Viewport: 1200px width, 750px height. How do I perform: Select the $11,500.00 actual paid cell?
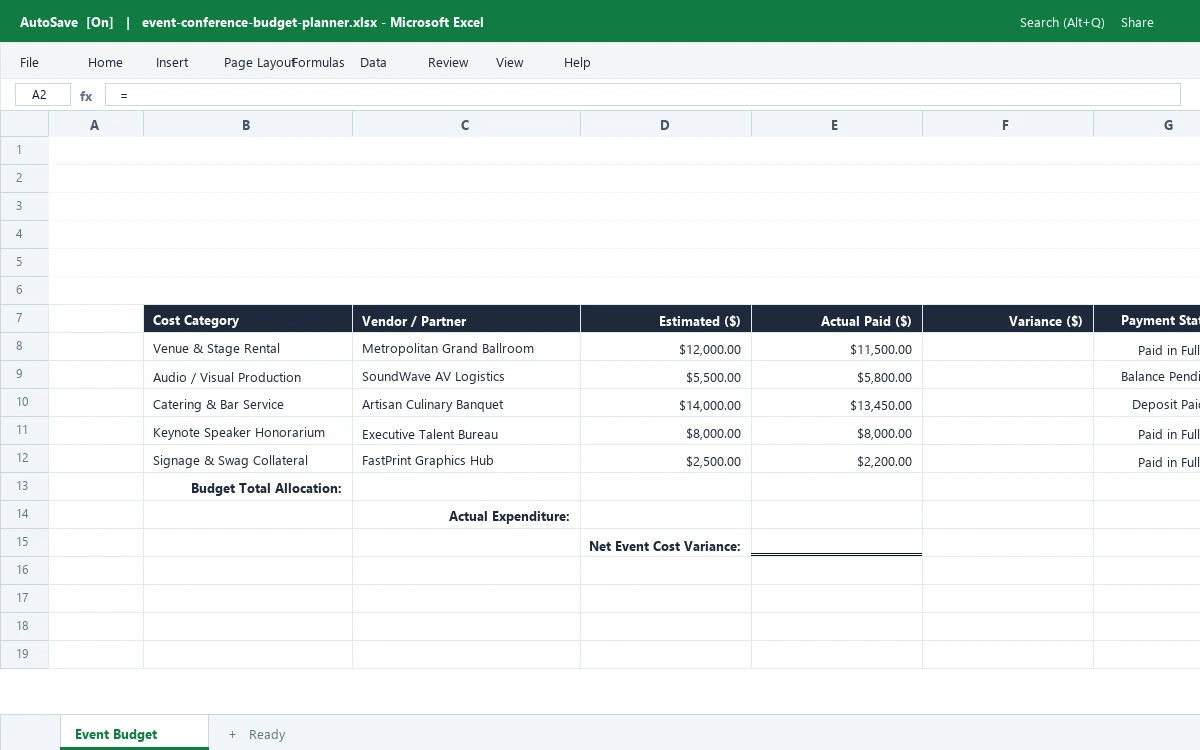[x=837, y=347]
